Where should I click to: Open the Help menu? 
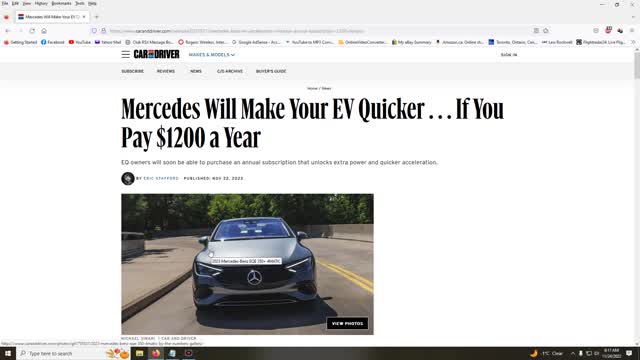point(93,3)
